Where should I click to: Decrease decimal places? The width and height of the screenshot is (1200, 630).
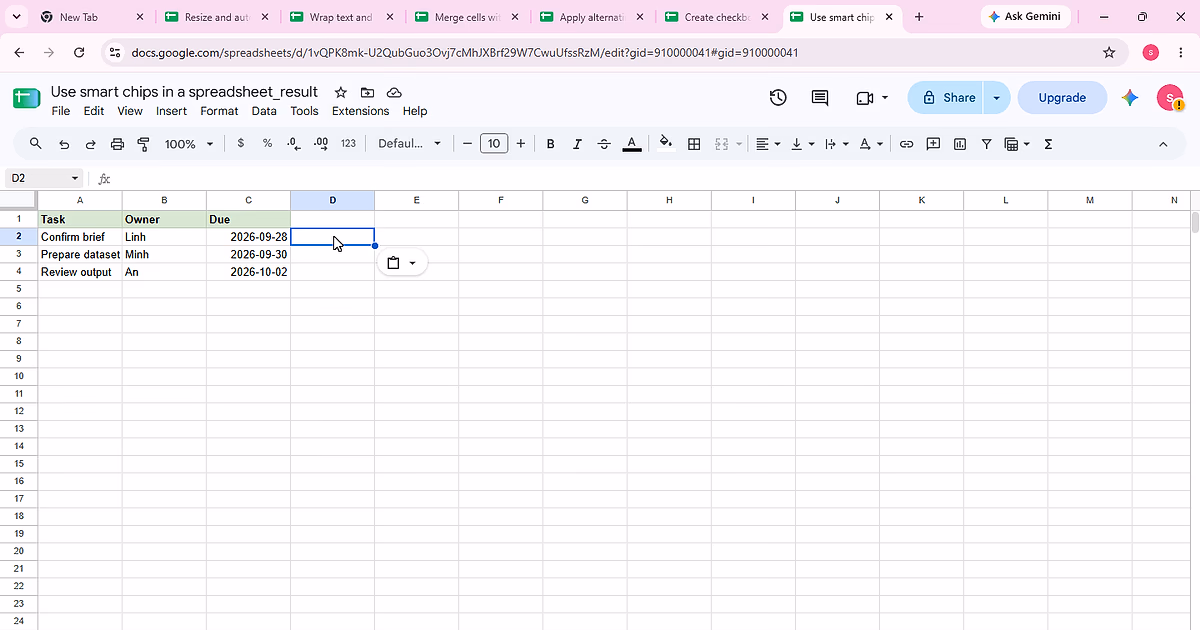[x=293, y=144]
